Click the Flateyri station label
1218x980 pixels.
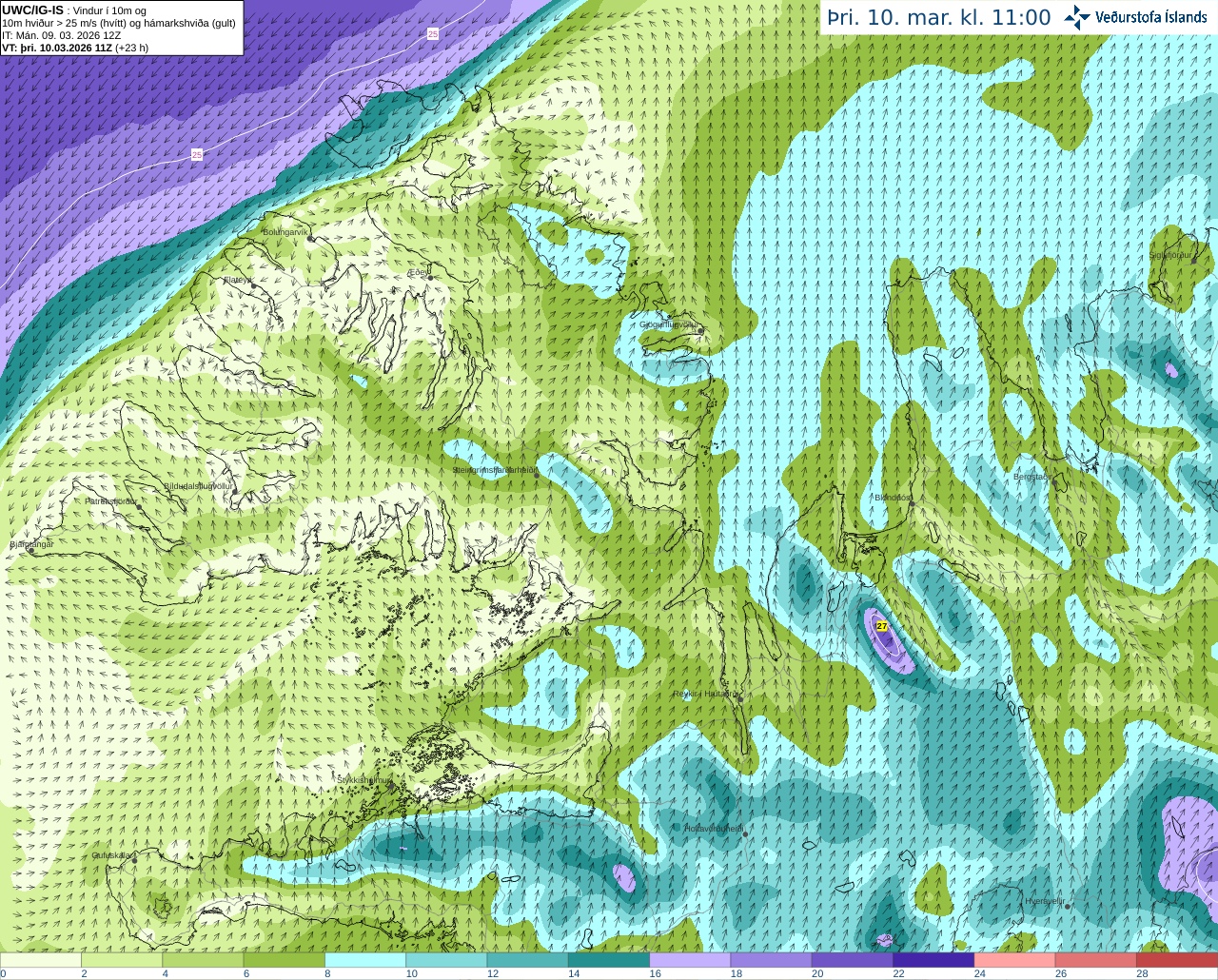tap(237, 280)
